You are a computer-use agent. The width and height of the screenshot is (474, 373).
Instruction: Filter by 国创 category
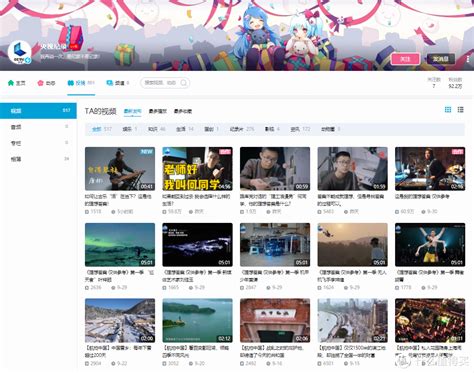(x=211, y=129)
